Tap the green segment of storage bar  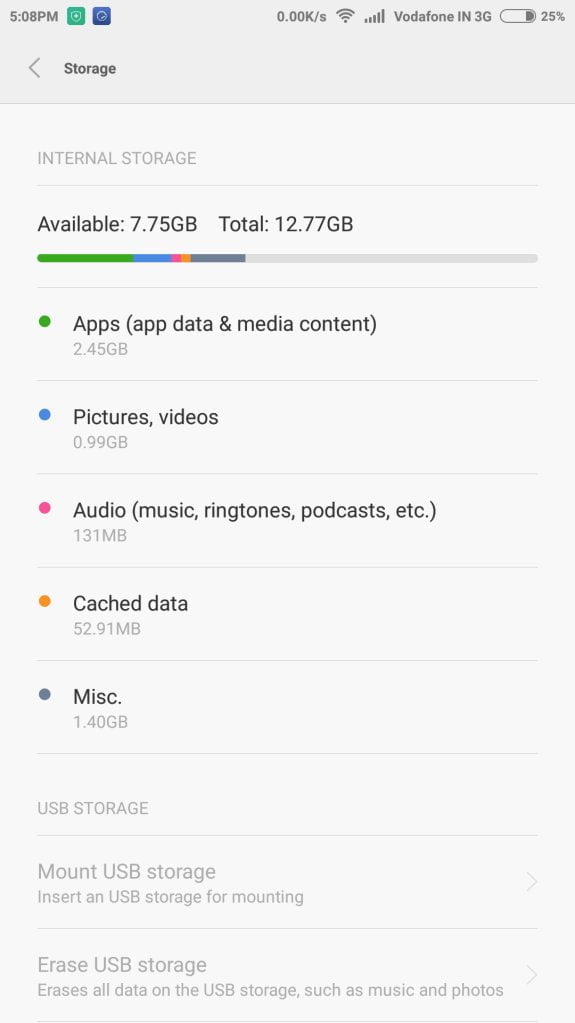[x=85, y=258]
